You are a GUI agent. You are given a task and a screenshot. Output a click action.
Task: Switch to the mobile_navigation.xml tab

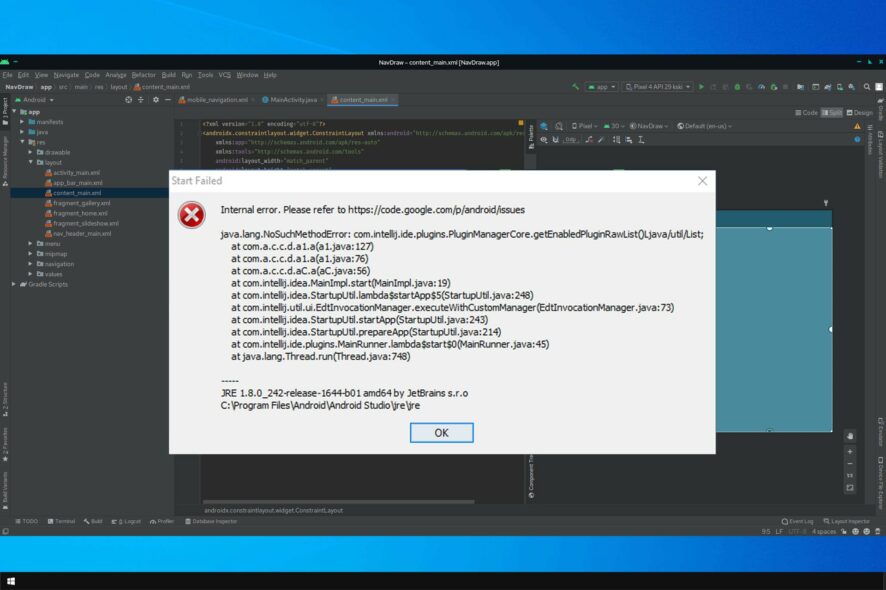214,100
